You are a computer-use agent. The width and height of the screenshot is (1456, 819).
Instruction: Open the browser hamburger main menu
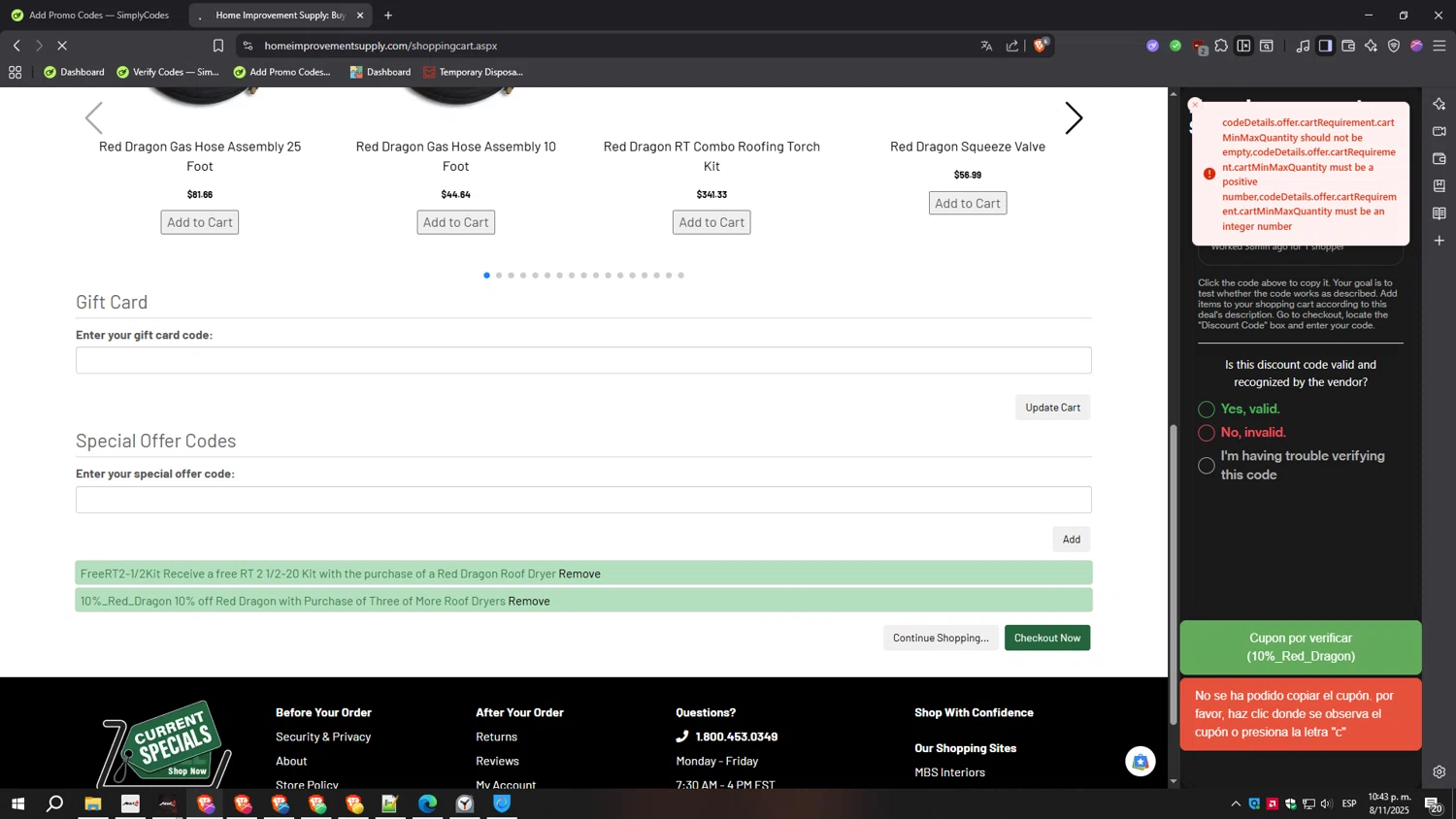pos(1439,46)
